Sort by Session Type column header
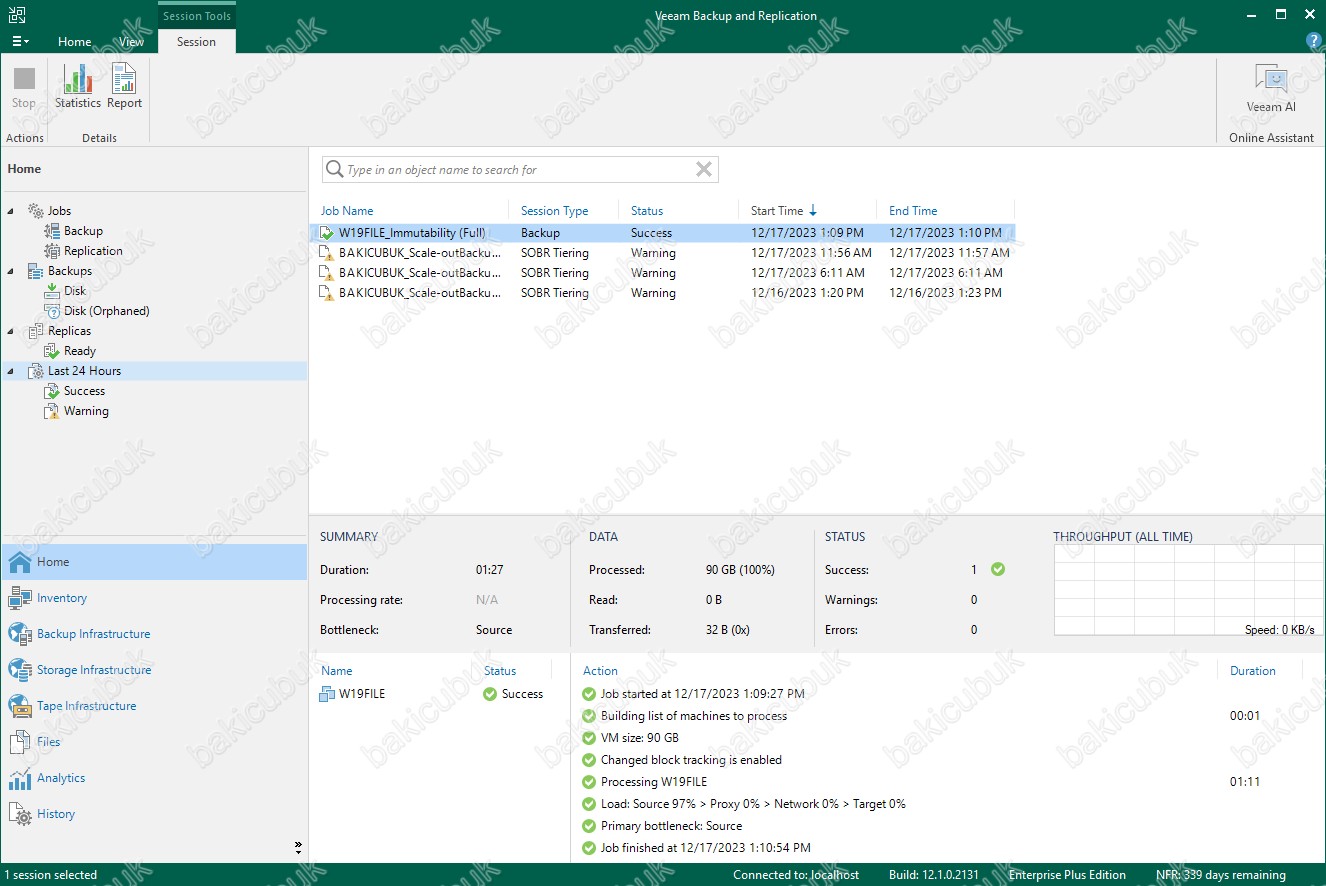This screenshot has width=1326, height=886. 554,211
